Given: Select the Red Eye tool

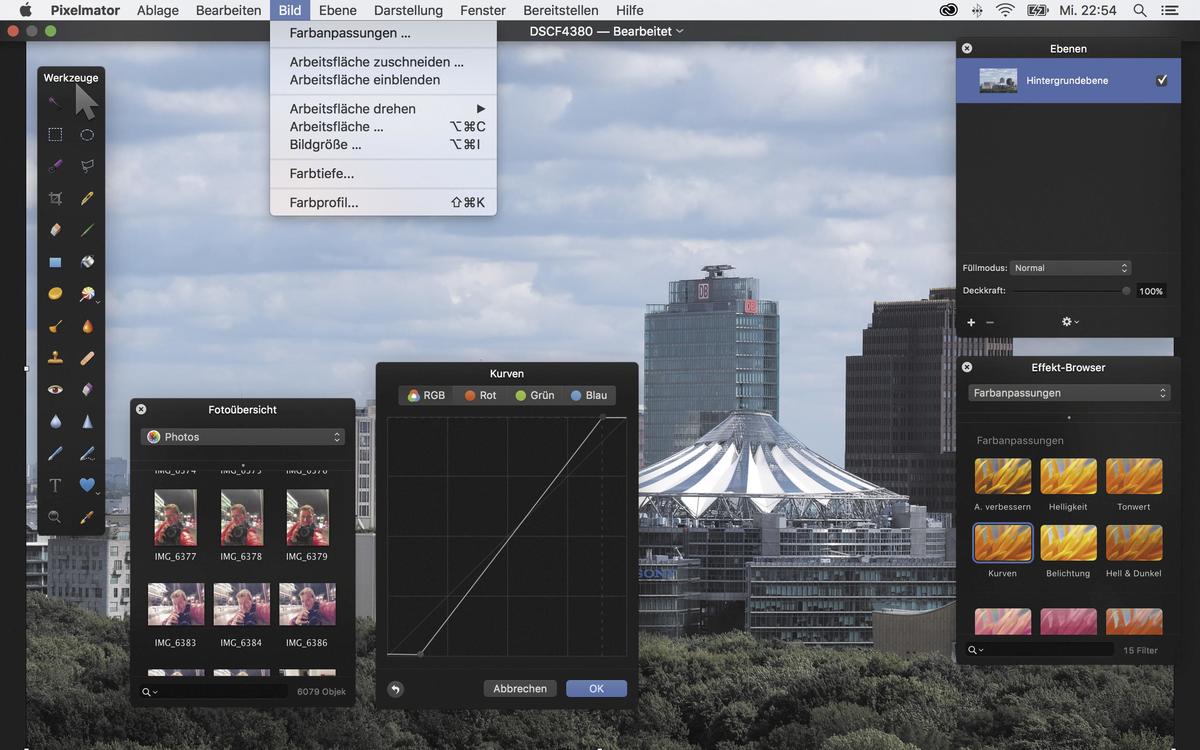Looking at the screenshot, I should (x=55, y=389).
